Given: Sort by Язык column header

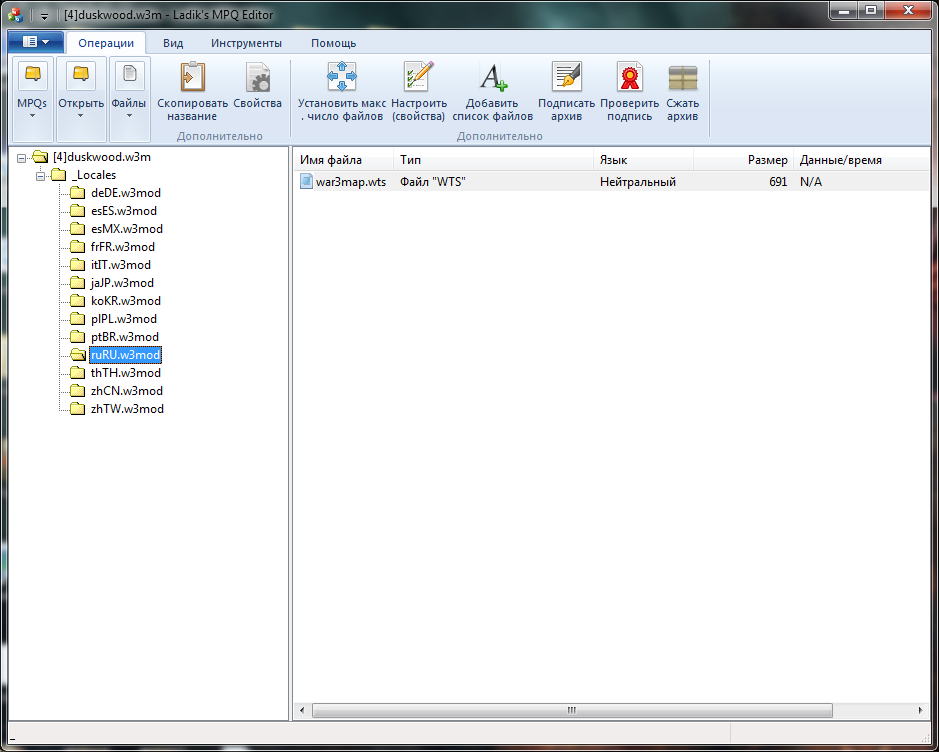Looking at the screenshot, I should click(x=644, y=160).
